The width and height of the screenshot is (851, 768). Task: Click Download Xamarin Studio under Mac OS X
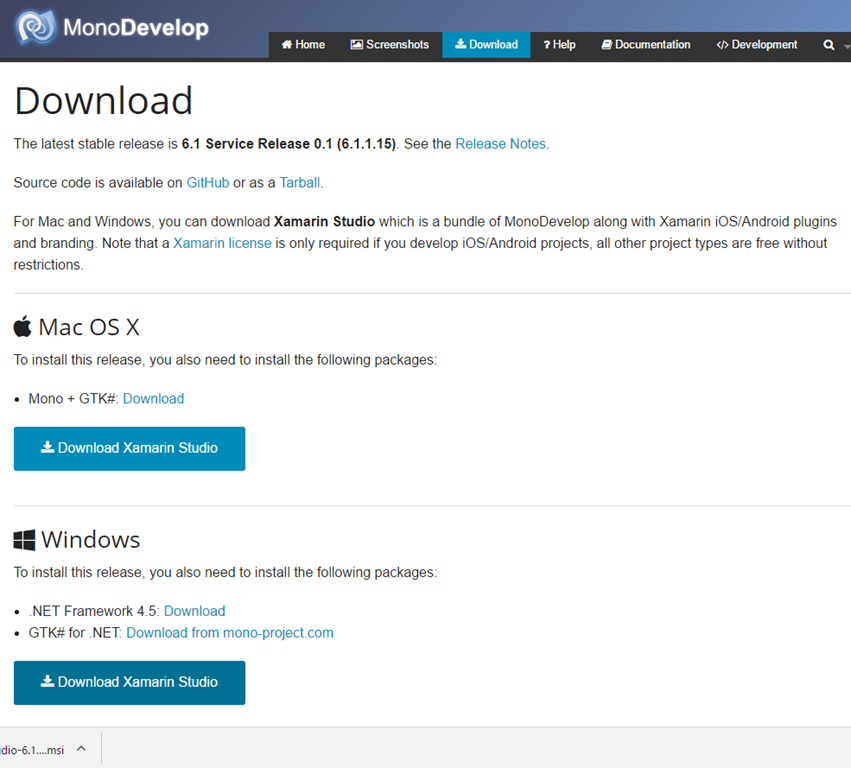(x=129, y=448)
